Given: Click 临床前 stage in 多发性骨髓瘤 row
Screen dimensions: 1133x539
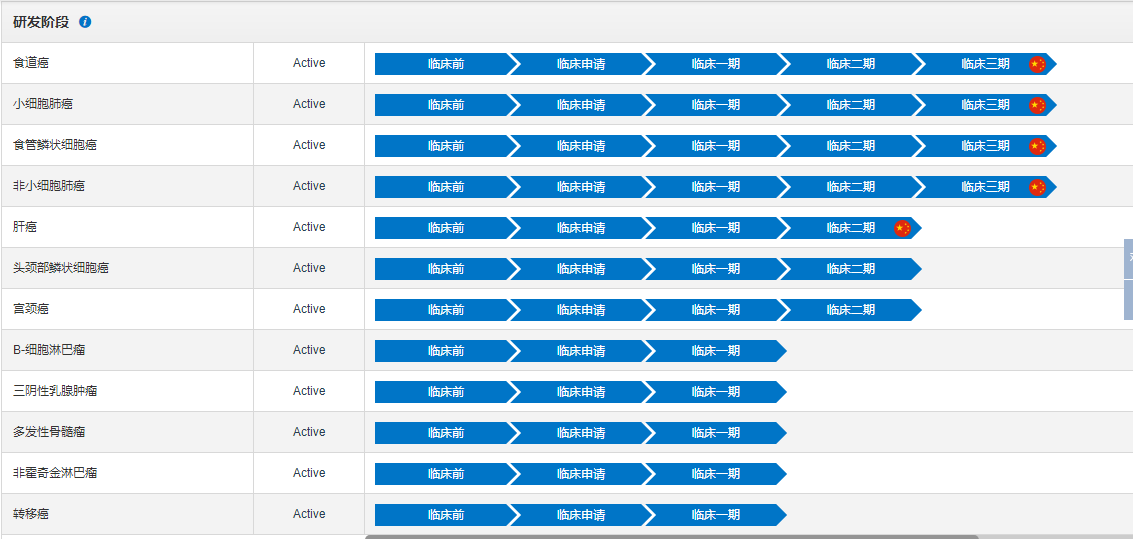Looking at the screenshot, I should [x=445, y=433].
